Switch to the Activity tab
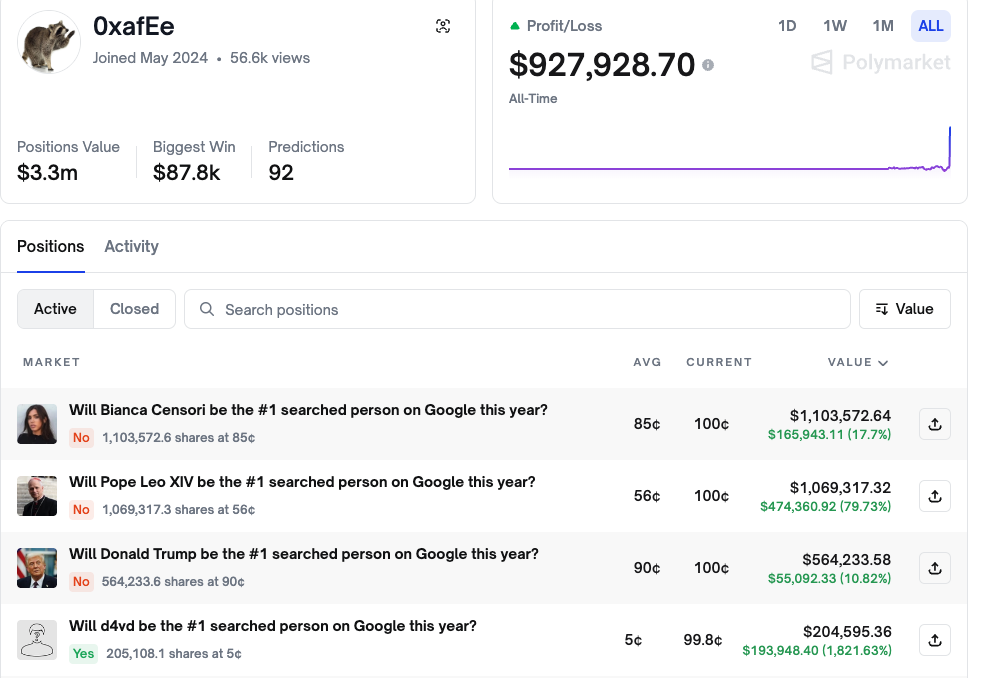The image size is (986, 678). [131, 246]
